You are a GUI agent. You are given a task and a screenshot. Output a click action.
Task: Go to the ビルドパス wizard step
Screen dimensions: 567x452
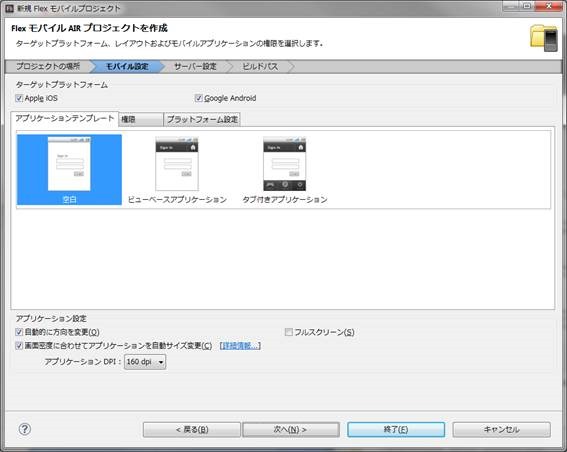(260, 67)
